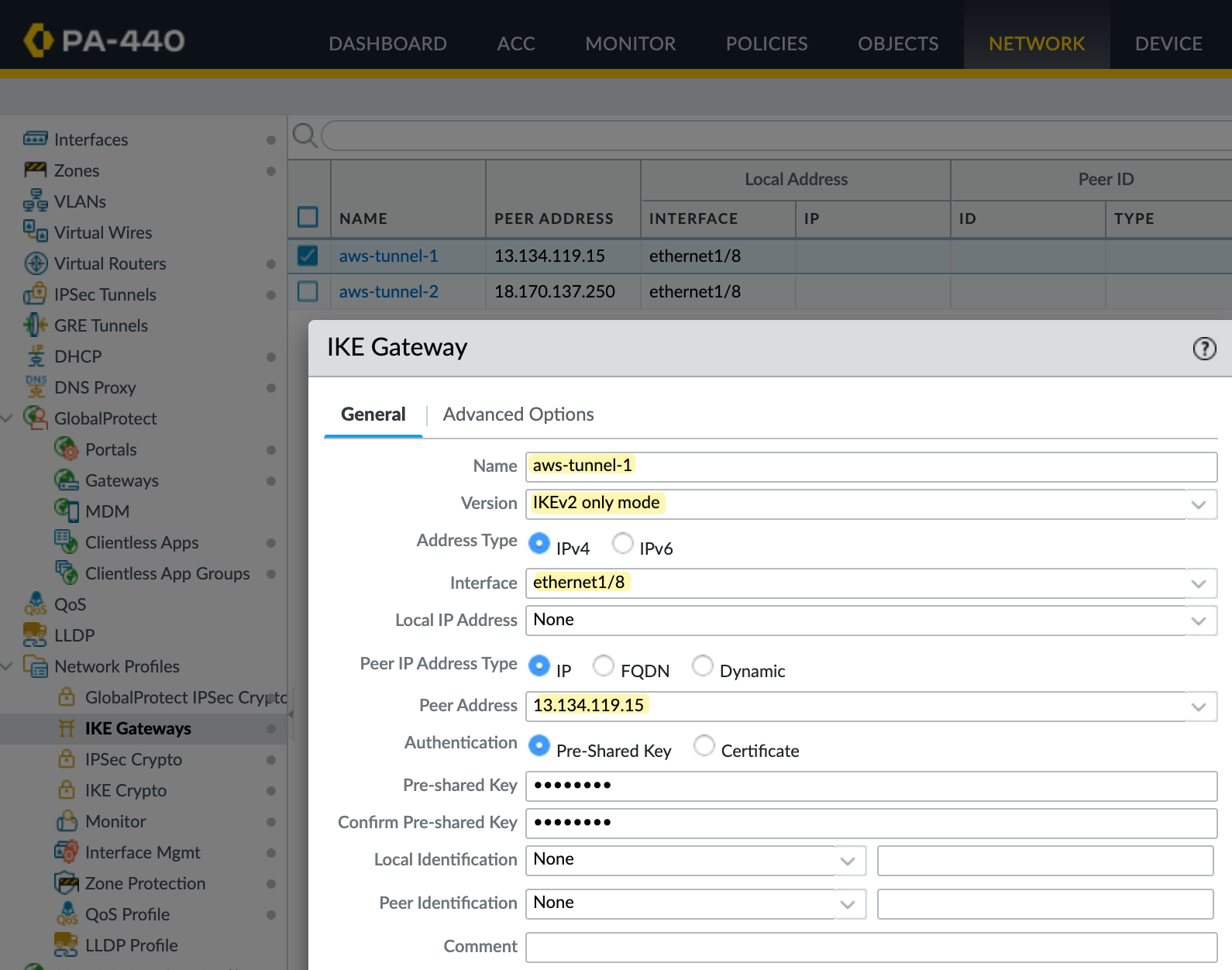Choose Certificate authentication radio button
The image size is (1232, 970).
click(x=704, y=745)
